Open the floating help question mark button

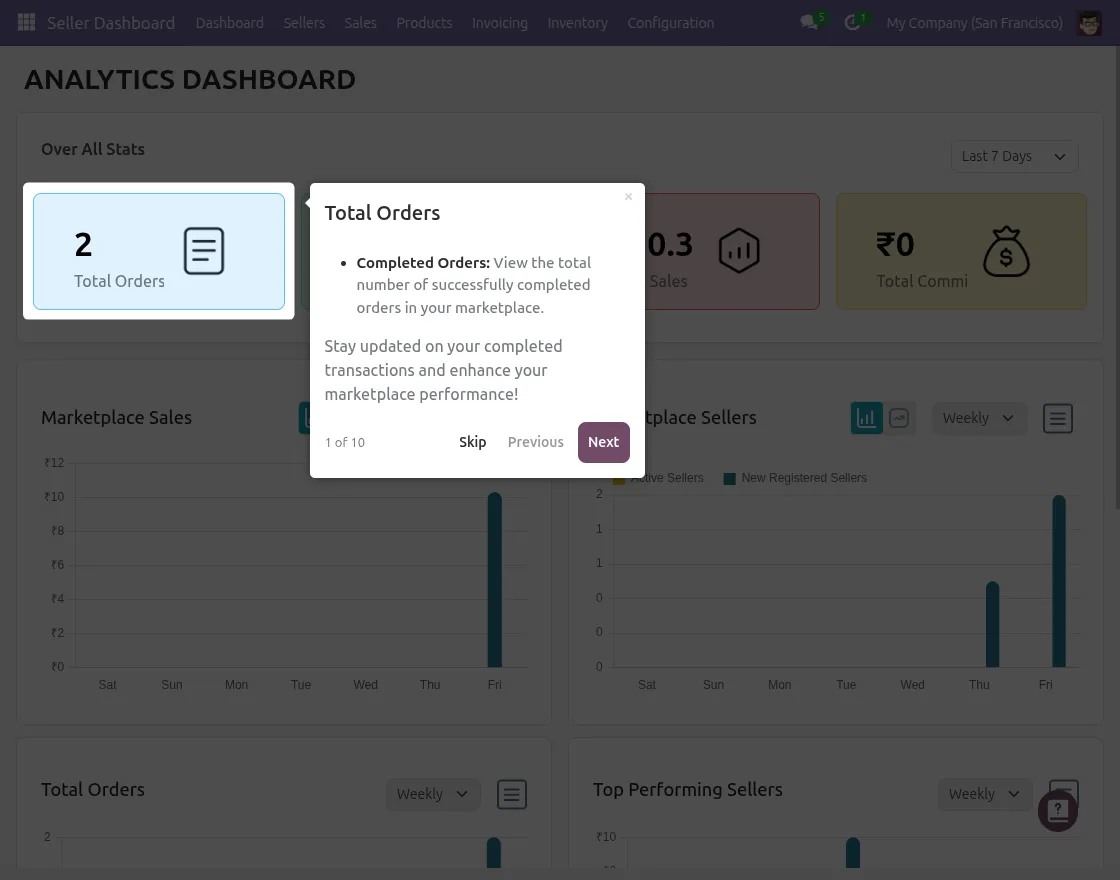(1058, 811)
